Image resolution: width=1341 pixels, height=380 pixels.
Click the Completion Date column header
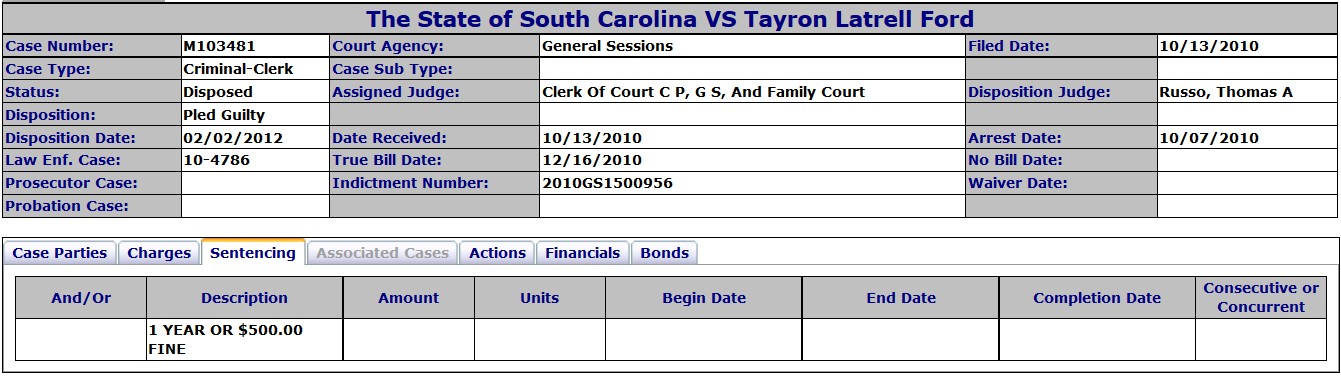coord(1097,298)
